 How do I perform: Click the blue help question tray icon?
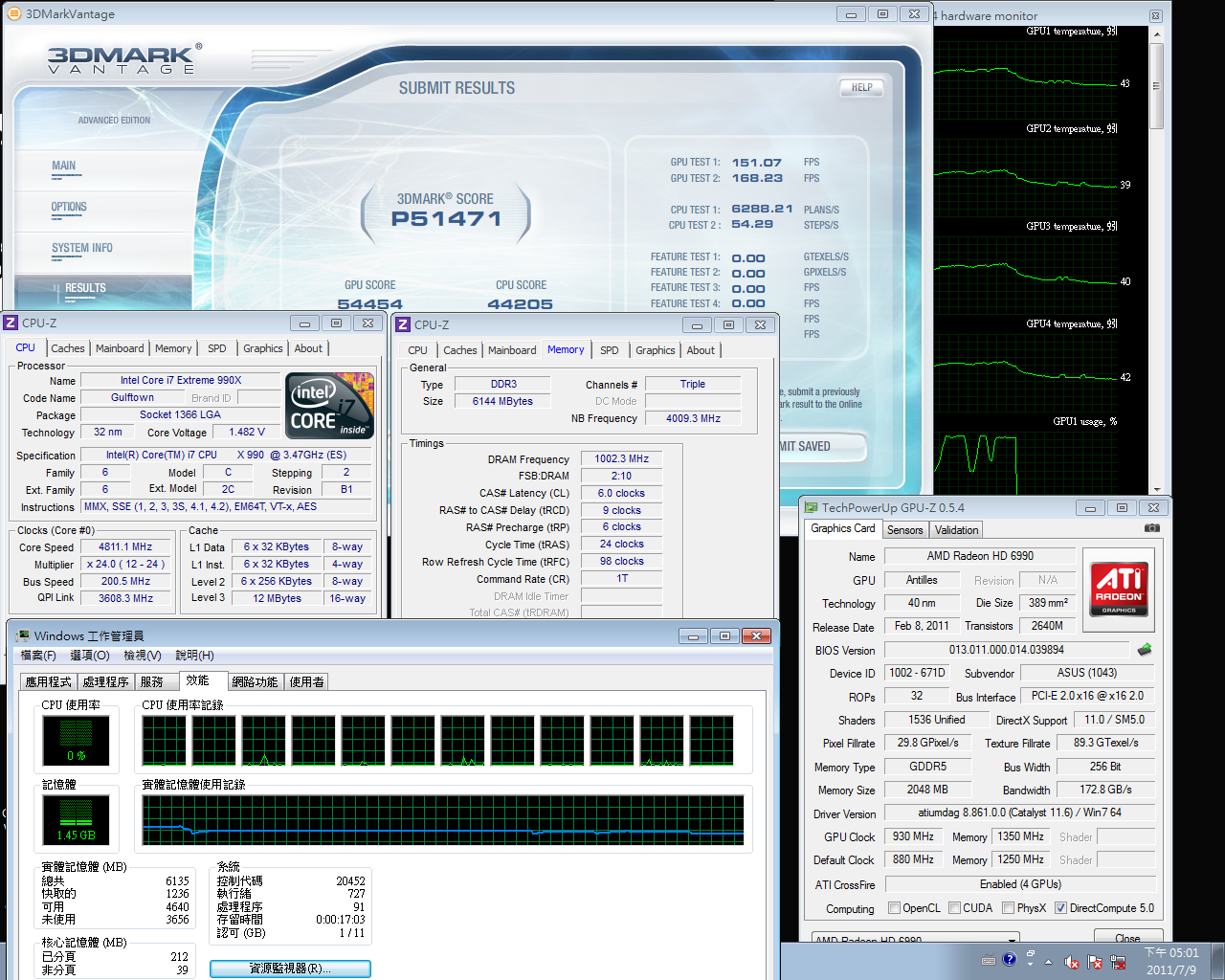(1010, 959)
